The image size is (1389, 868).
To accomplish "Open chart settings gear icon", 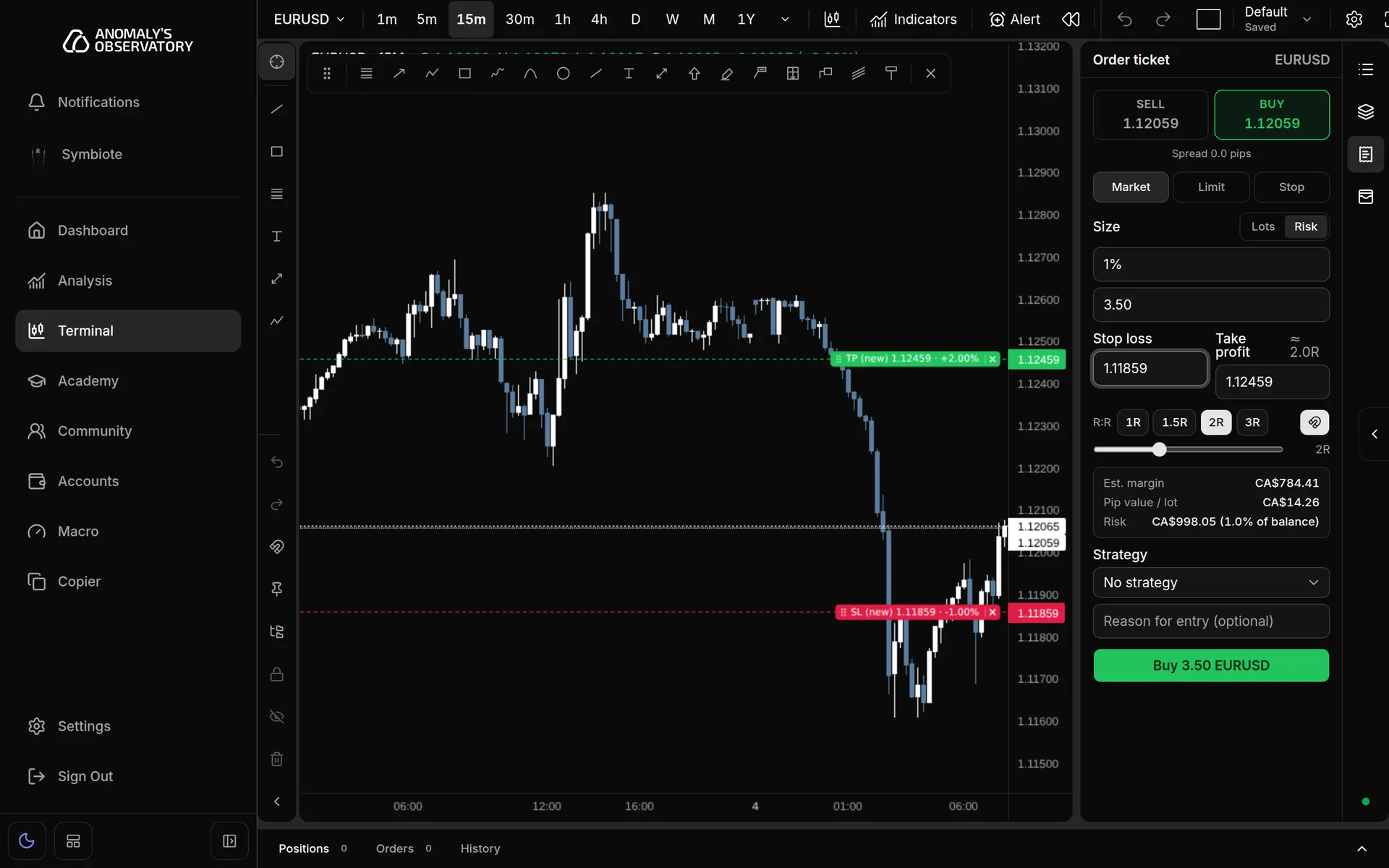I will pos(1354,20).
